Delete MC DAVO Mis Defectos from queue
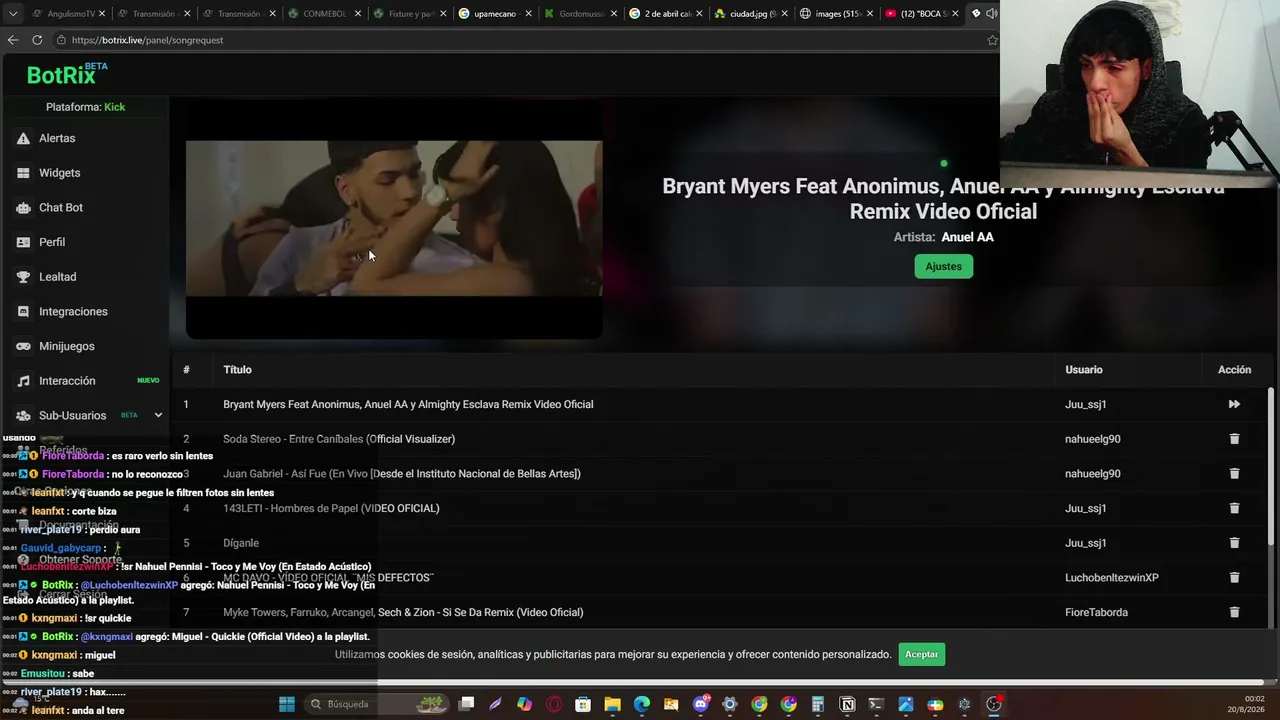Viewport: 1280px width, 720px height. point(1234,578)
